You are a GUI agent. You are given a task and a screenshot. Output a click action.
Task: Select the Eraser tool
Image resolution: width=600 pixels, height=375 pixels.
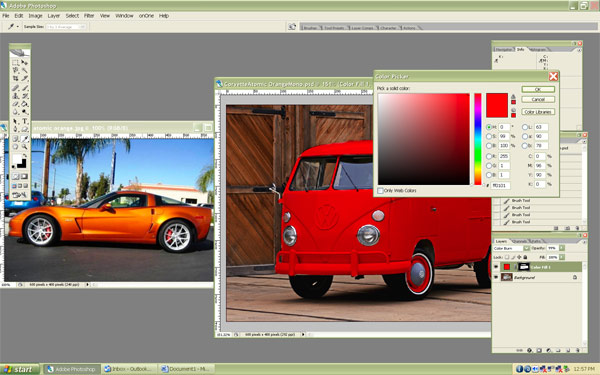(15, 104)
